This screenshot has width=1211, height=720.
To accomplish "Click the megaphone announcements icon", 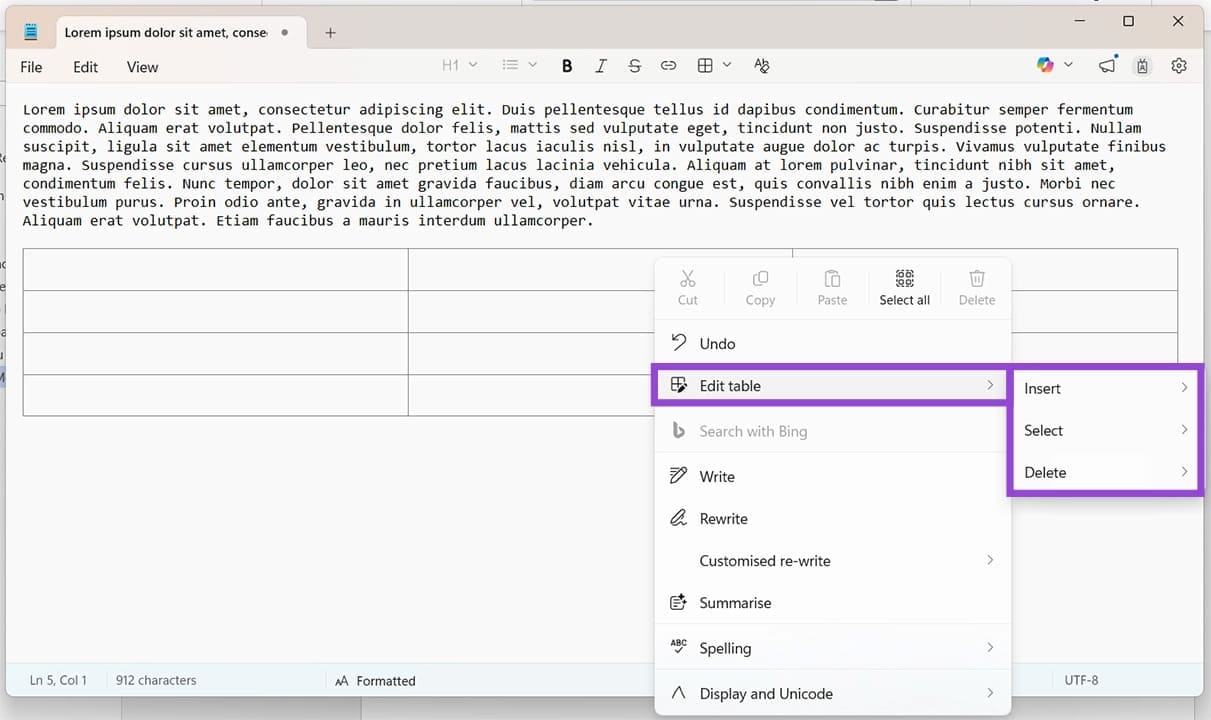I will click(x=1107, y=64).
